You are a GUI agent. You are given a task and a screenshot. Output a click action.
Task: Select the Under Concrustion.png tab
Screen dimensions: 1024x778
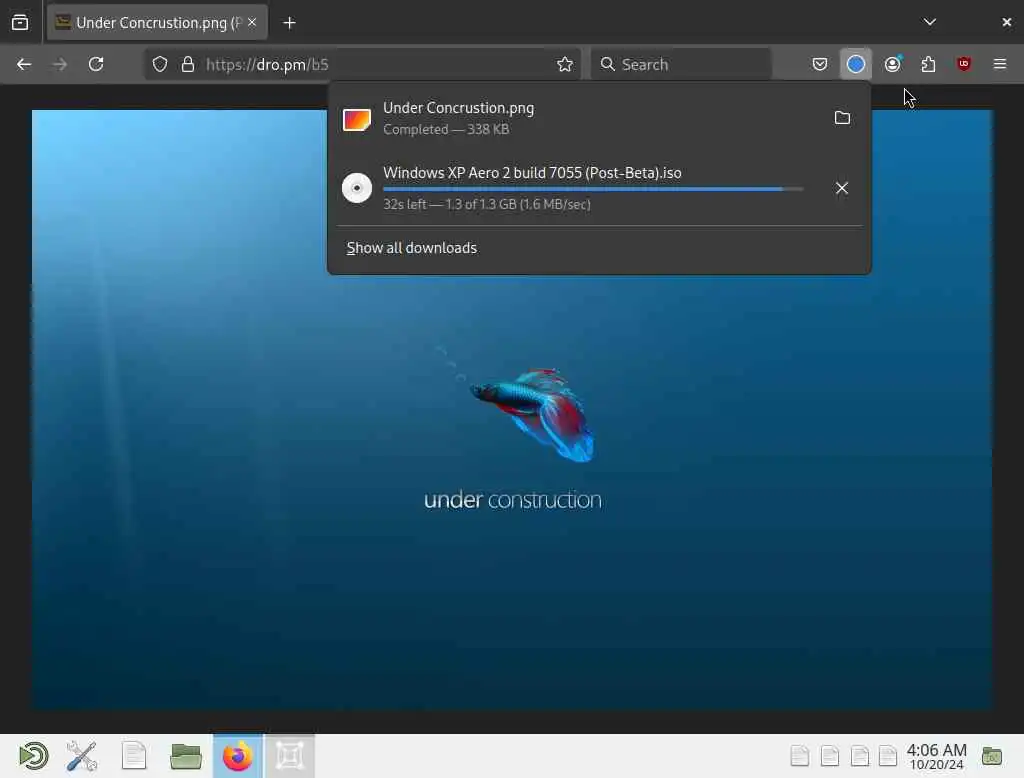click(x=157, y=22)
